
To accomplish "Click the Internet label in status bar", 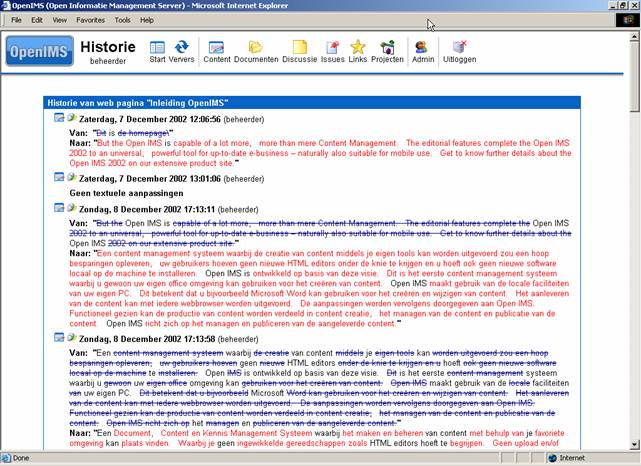I will 572,458.
